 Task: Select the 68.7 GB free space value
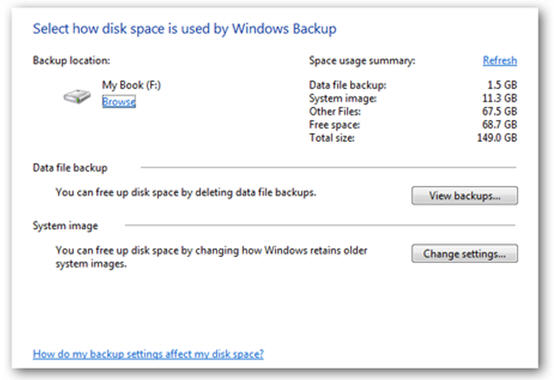point(500,125)
